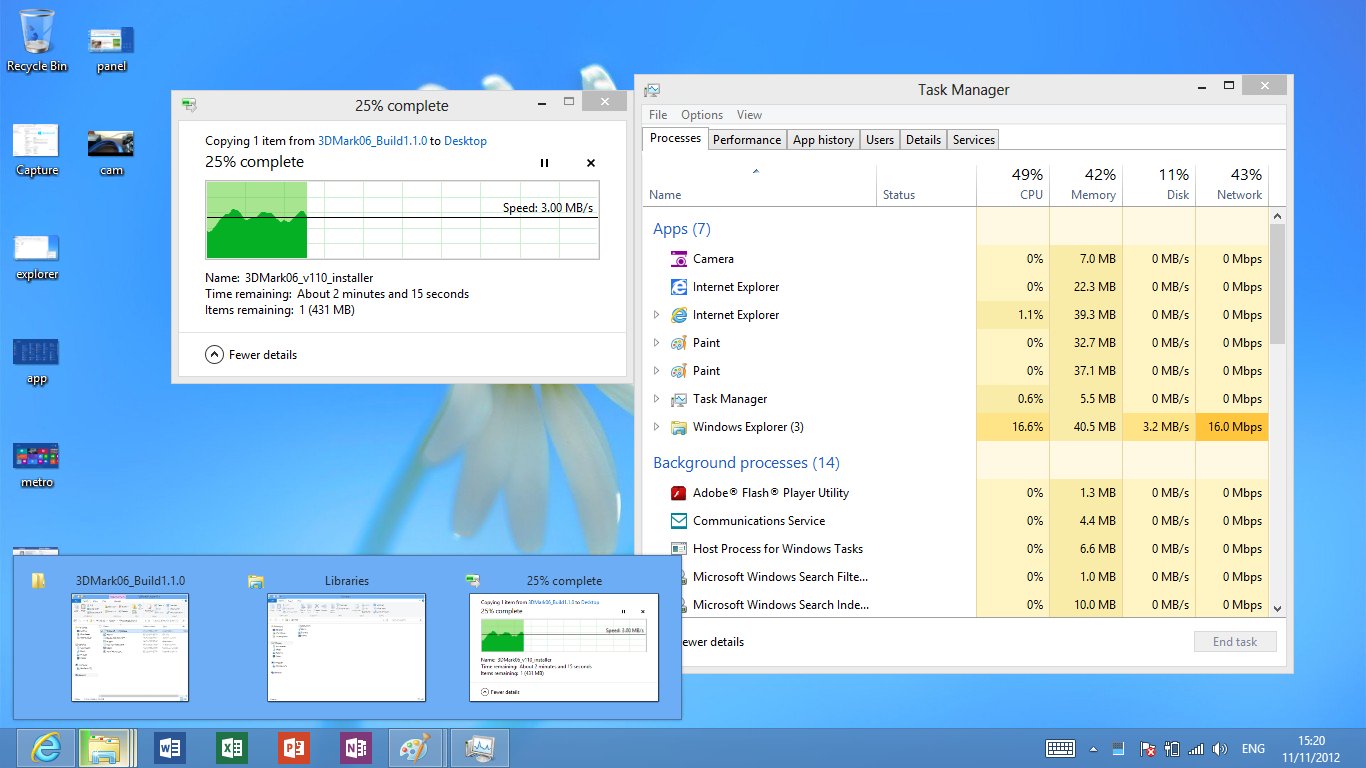Screen dimensions: 1366x768
Task: Click the Task Manager taskbar icon
Action: 481,748
